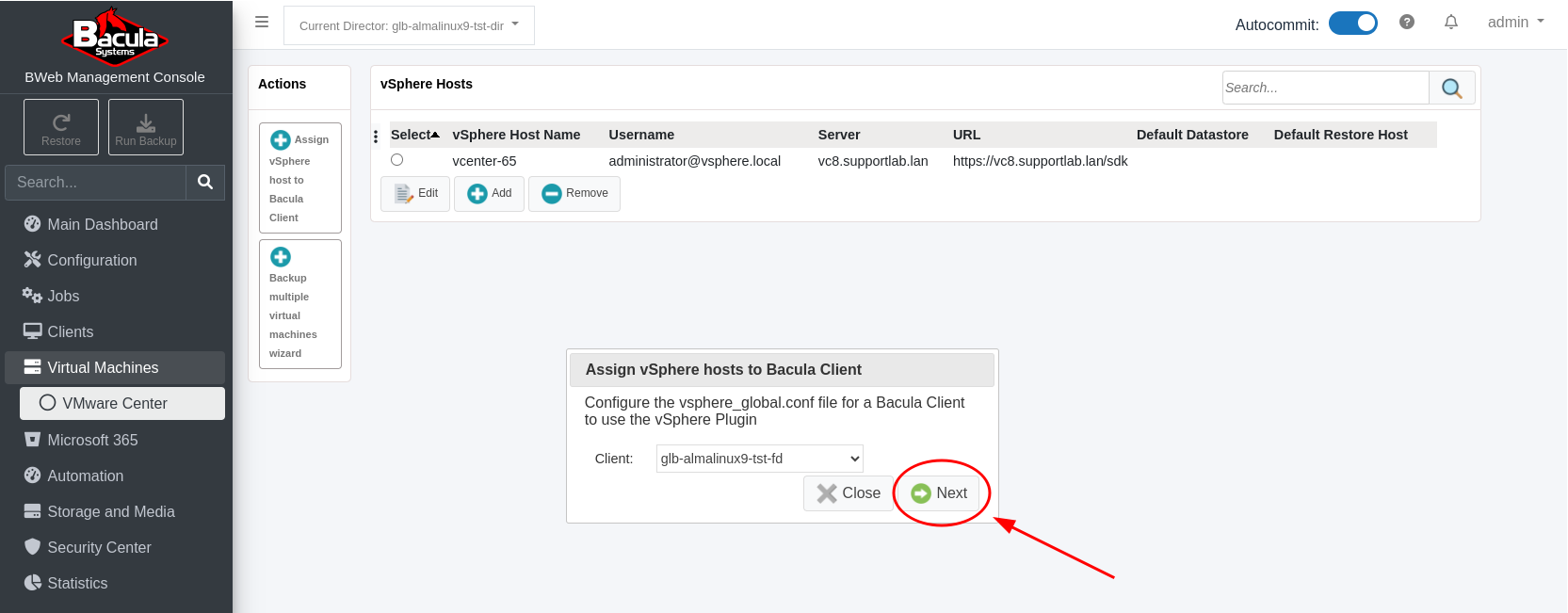Click the Edit button
This screenshot has width=1568, height=613.
[x=415, y=193]
